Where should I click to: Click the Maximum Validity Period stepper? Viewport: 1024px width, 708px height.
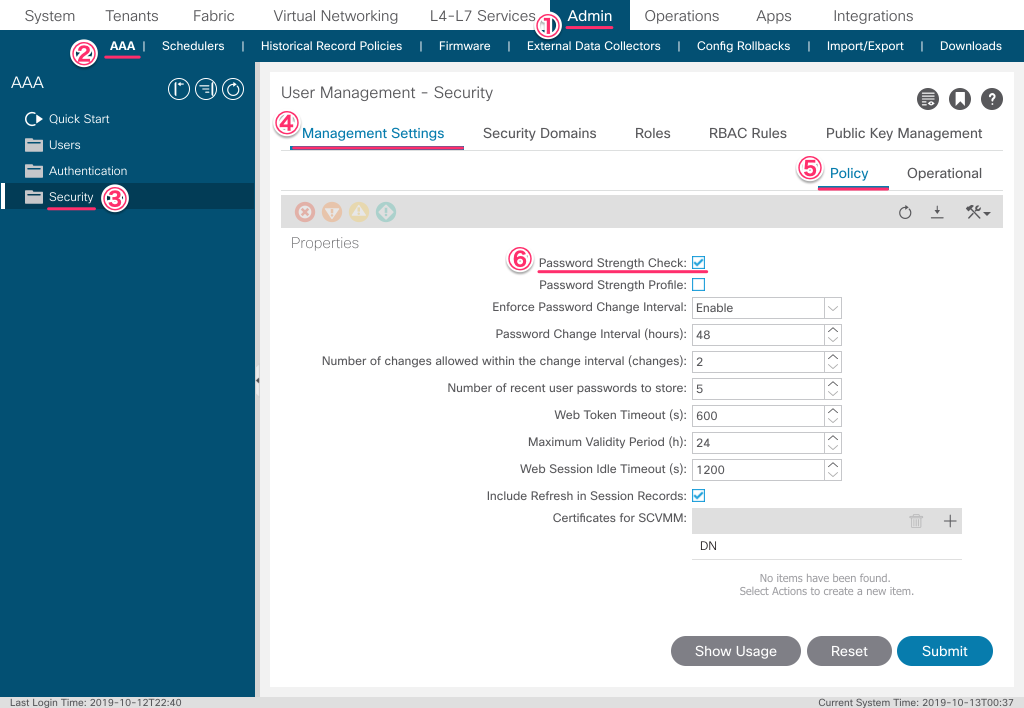pos(833,443)
